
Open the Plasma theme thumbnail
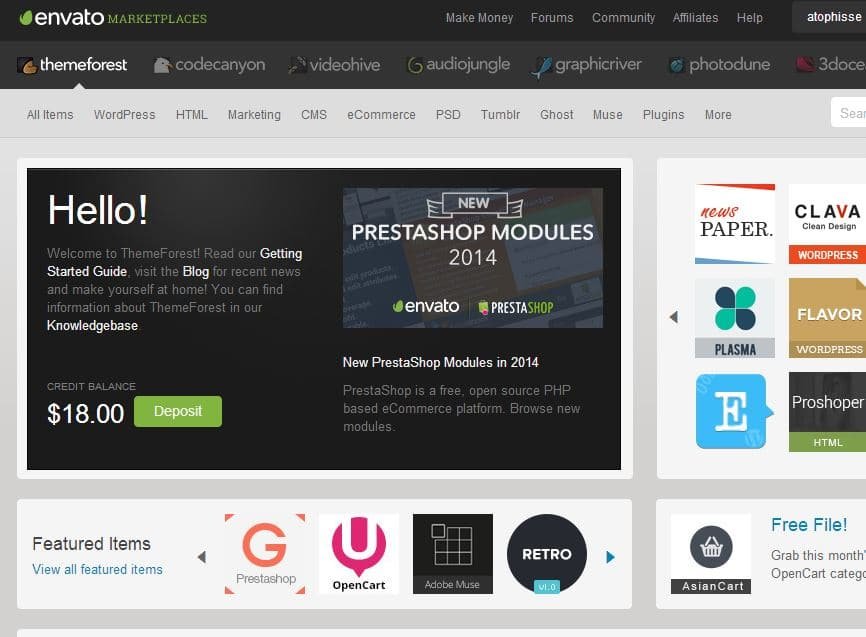pos(735,318)
